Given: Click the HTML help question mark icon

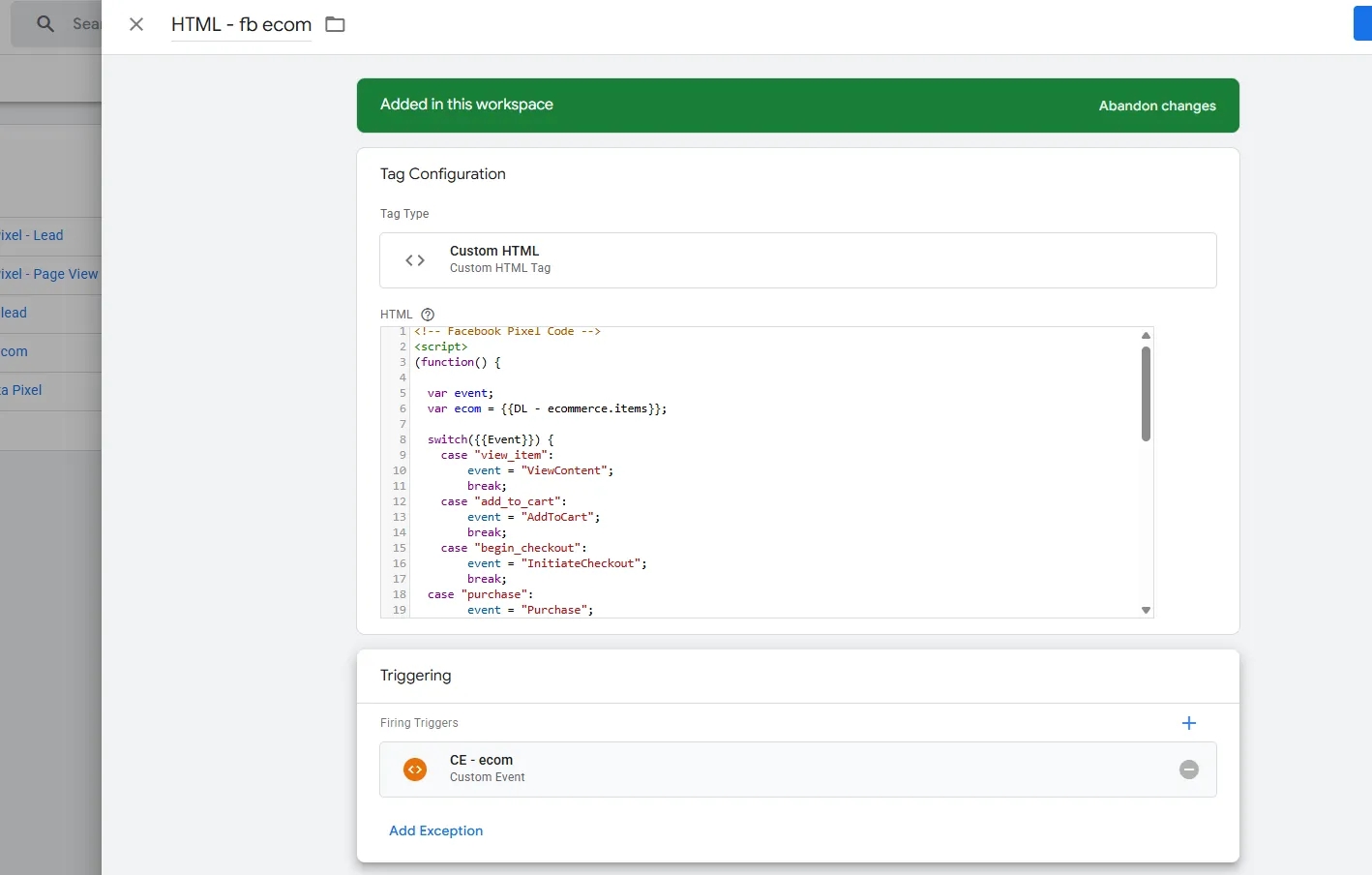Looking at the screenshot, I should click(428, 315).
